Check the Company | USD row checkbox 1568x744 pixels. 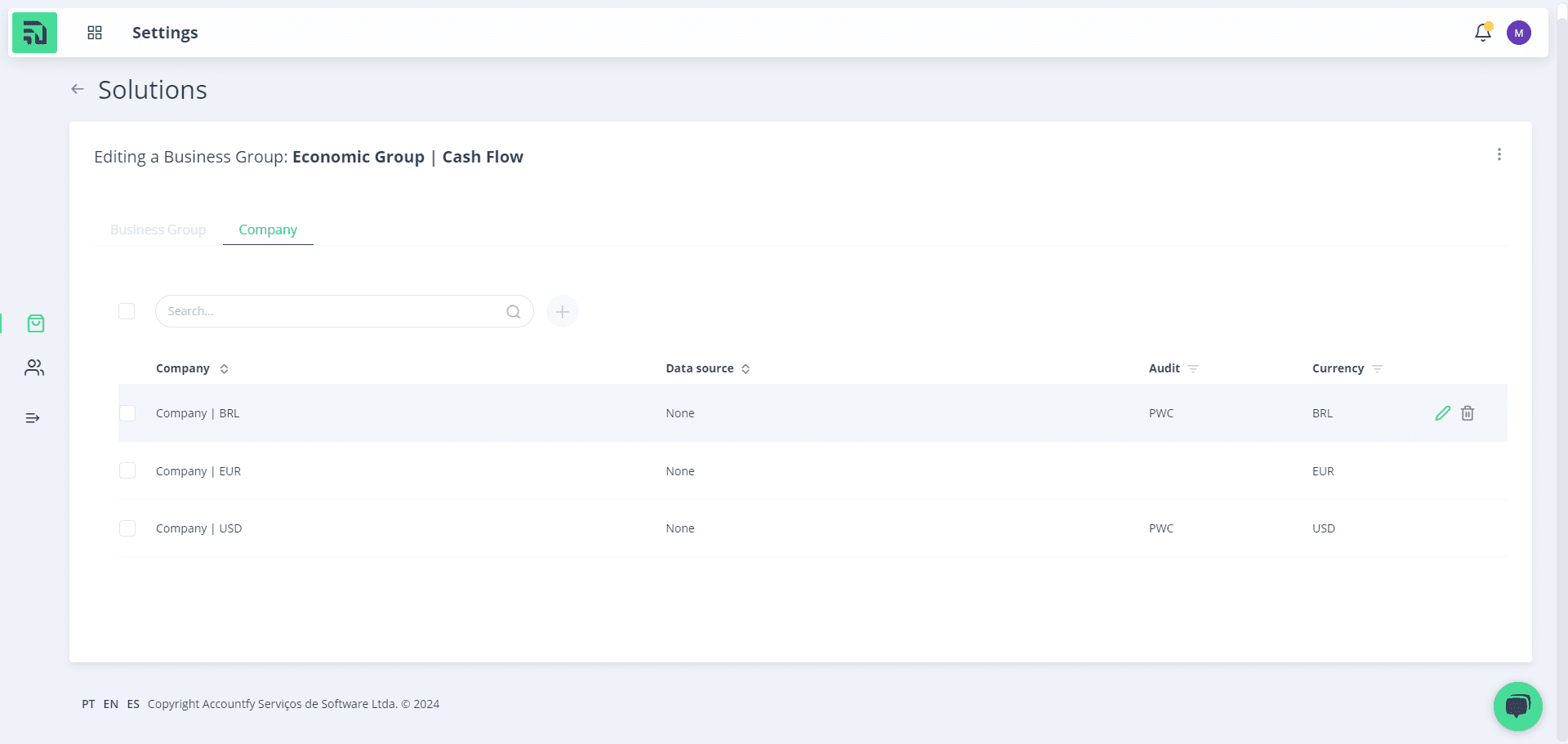[x=127, y=528]
